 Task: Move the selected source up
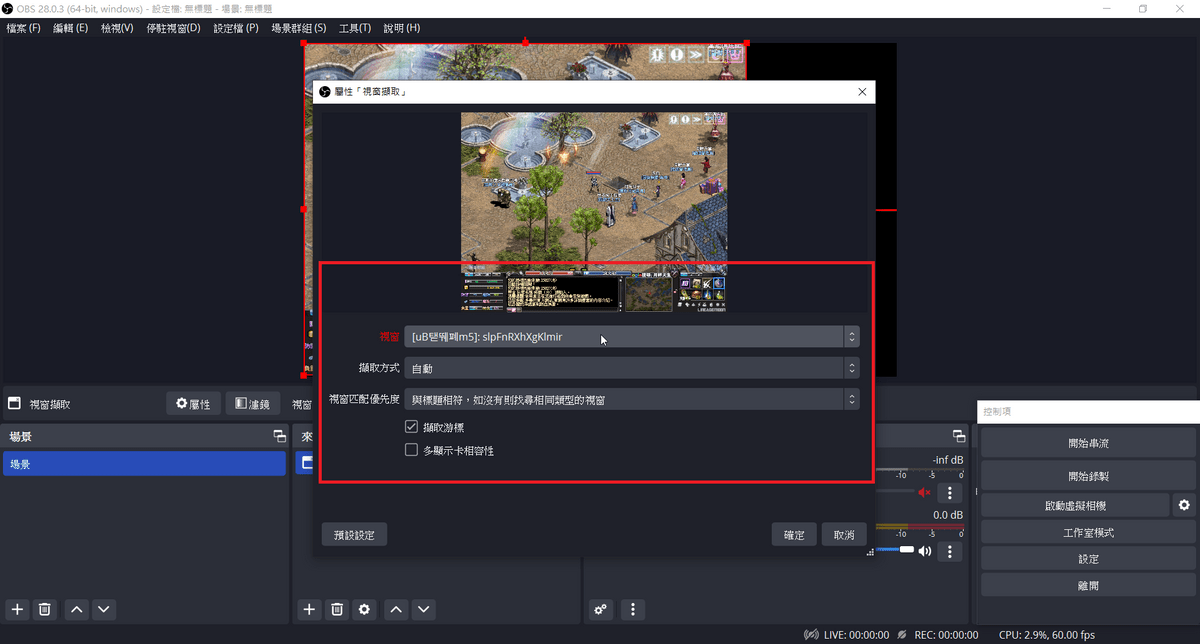coord(397,609)
